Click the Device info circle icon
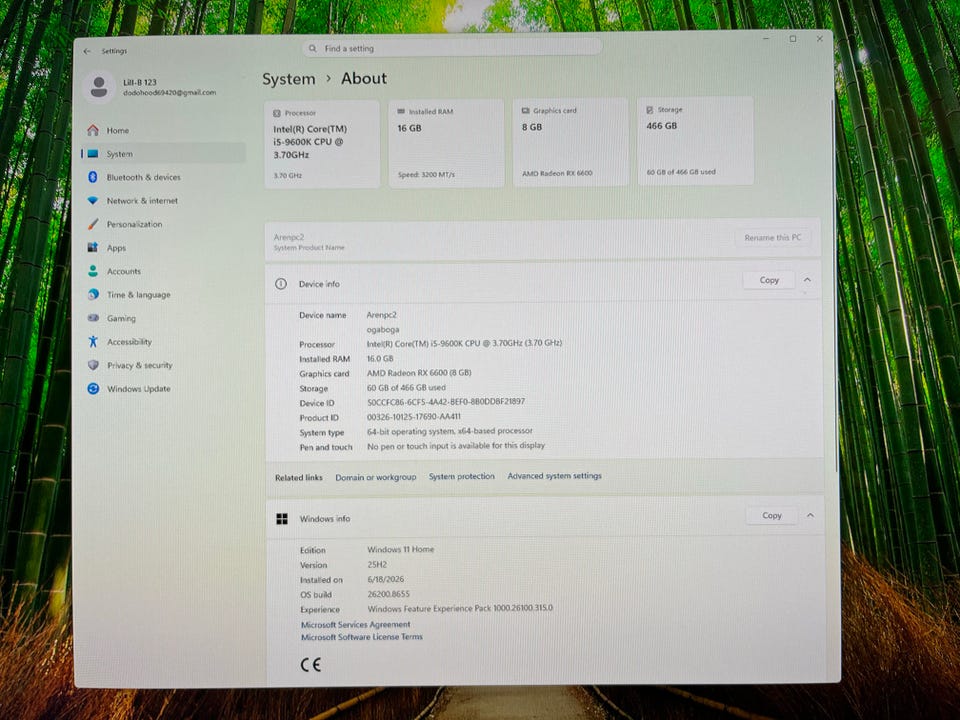960x720 pixels. click(x=280, y=283)
